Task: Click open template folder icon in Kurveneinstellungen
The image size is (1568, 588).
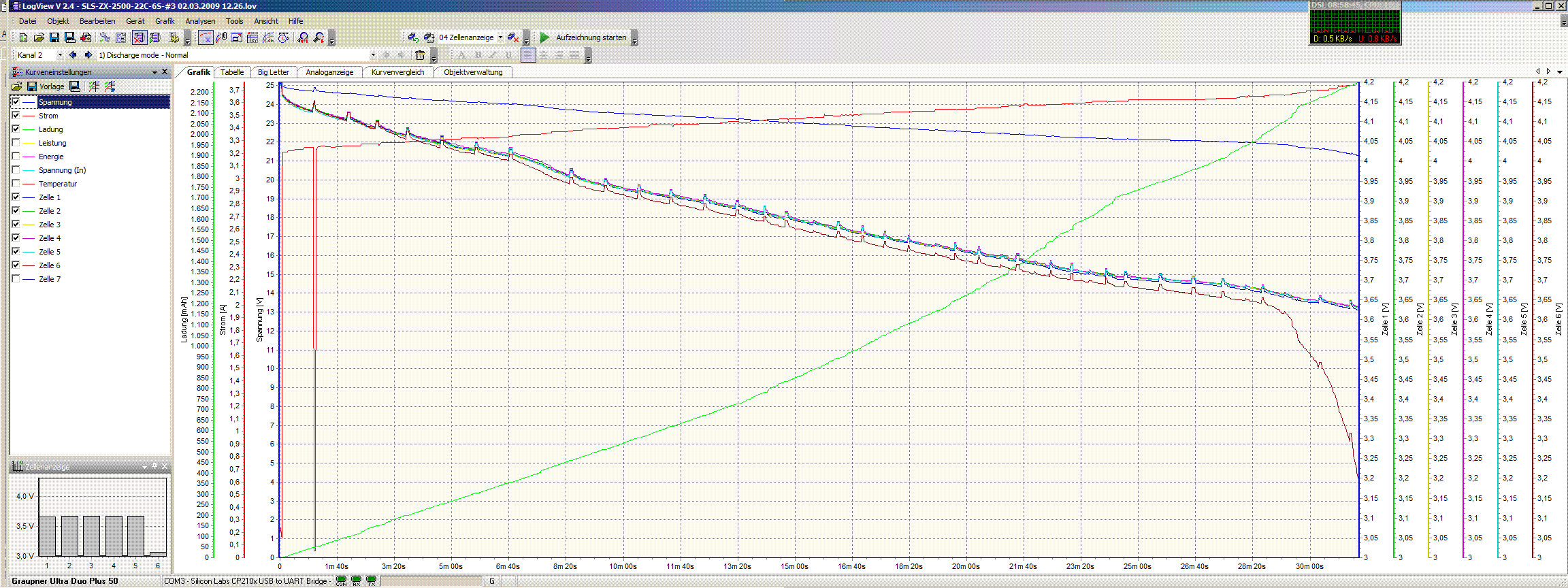Action: 17,86
